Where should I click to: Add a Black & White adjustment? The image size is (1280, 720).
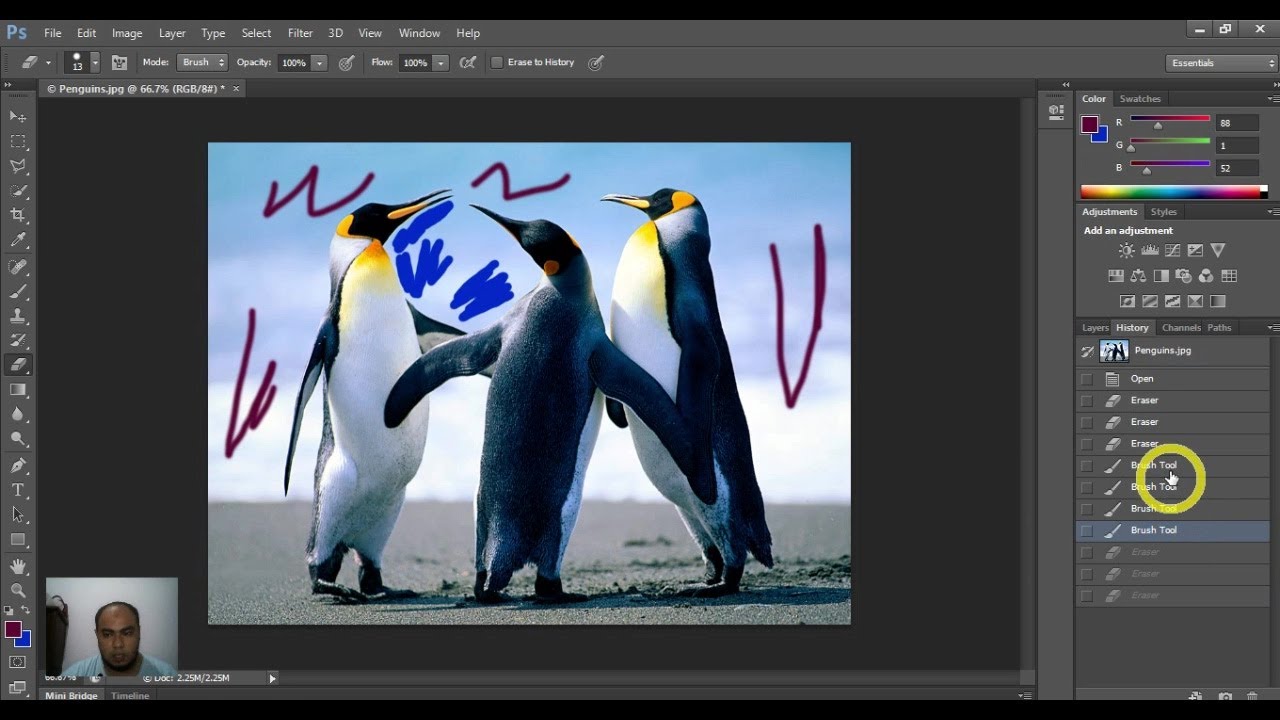point(1161,276)
